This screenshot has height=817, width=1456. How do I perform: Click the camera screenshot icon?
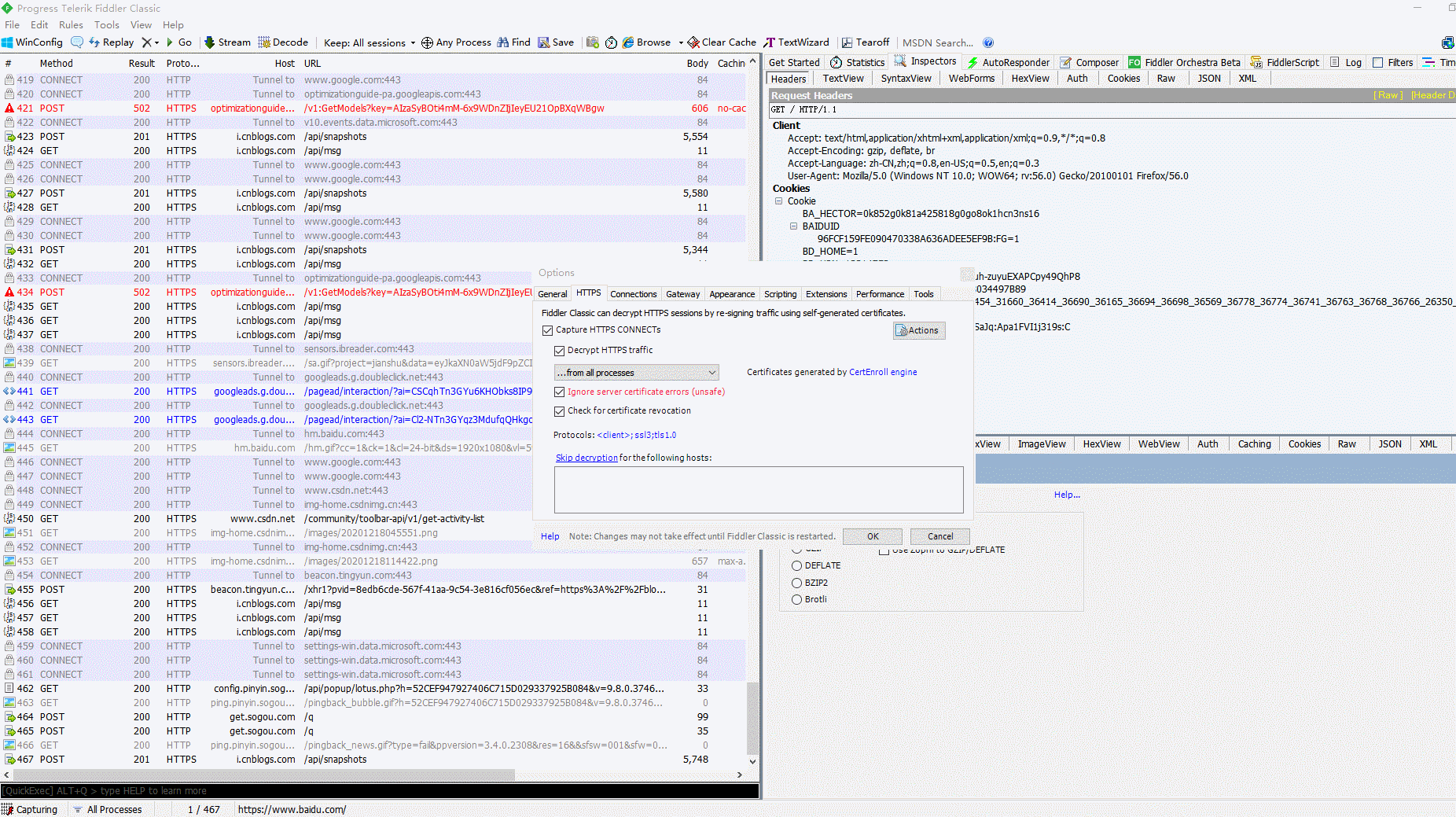click(x=593, y=42)
